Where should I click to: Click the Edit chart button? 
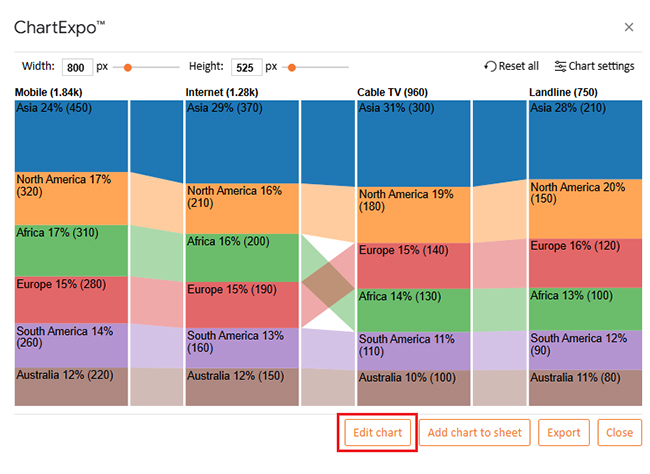[377, 432]
